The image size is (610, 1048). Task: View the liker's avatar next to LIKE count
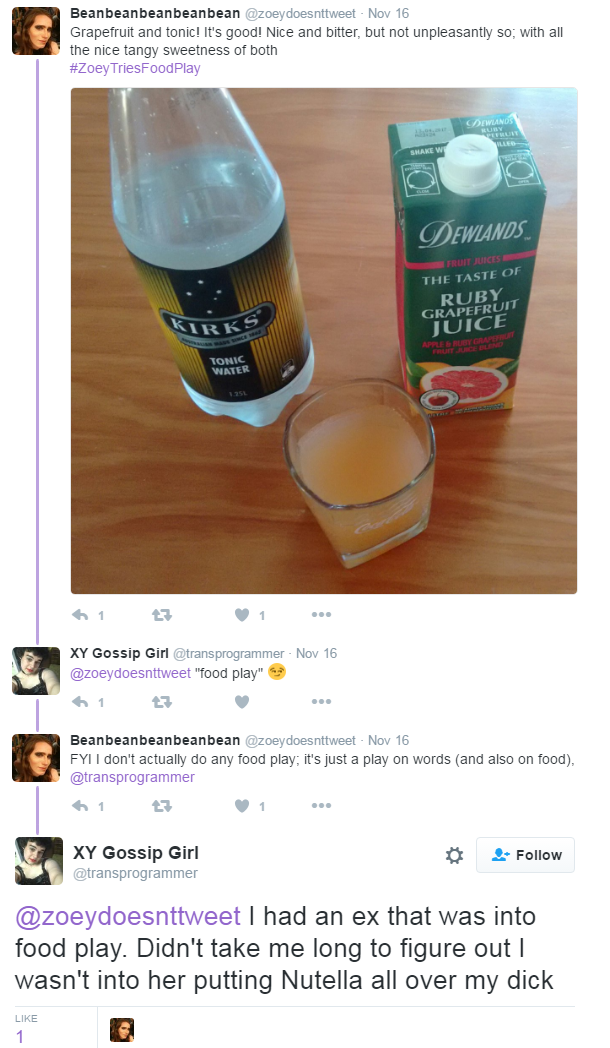click(122, 1029)
